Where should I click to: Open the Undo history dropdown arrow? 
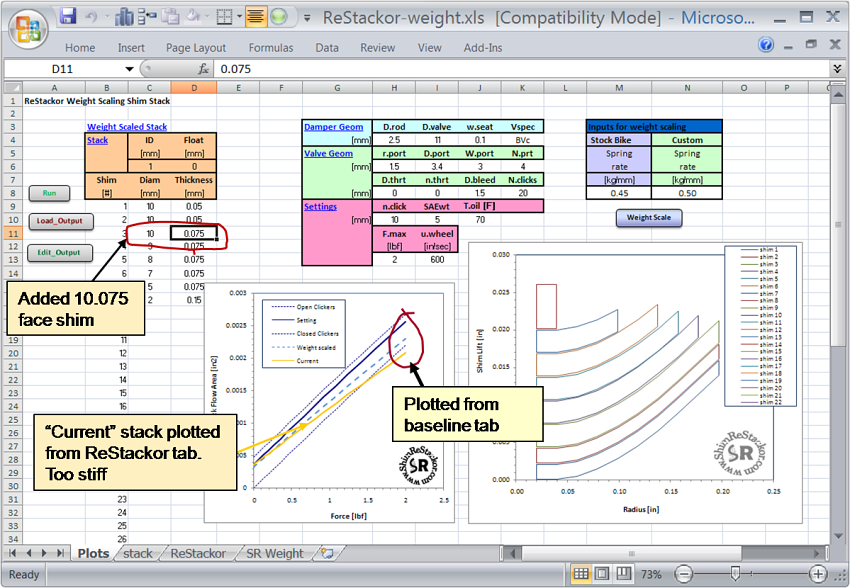pos(105,17)
